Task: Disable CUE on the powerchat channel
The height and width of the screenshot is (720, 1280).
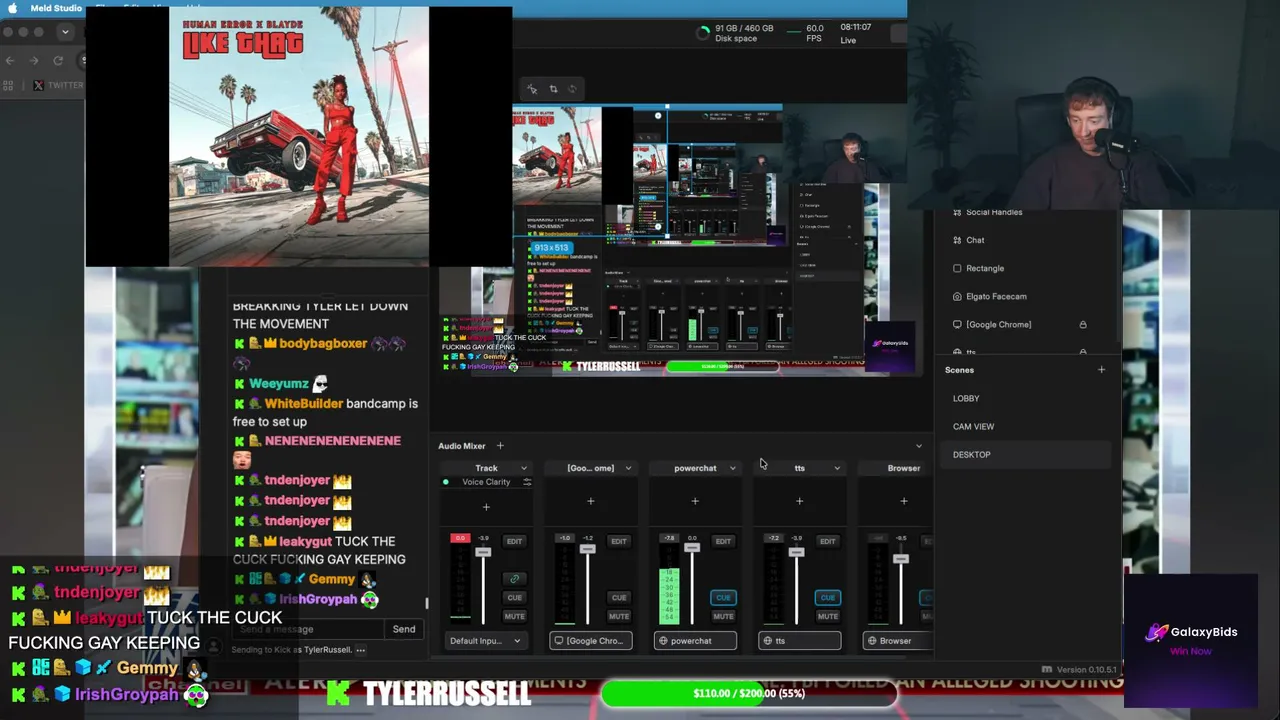Action: (723, 598)
